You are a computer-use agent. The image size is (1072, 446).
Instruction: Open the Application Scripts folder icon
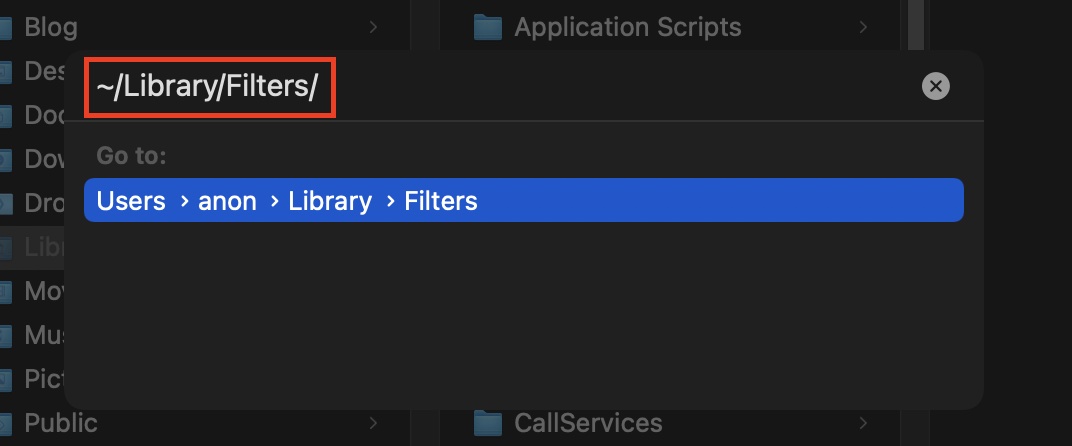(487, 27)
